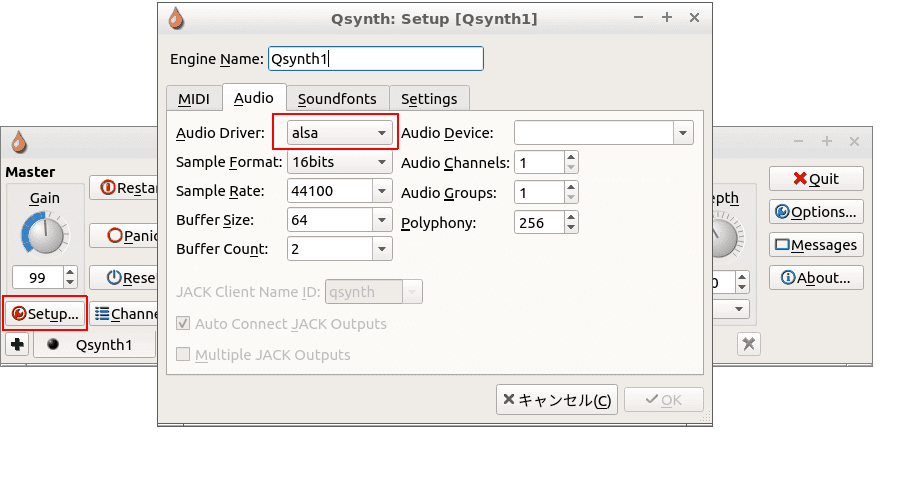Add a new engine with plus button
This screenshot has width=900, height=500.
(x=17, y=345)
